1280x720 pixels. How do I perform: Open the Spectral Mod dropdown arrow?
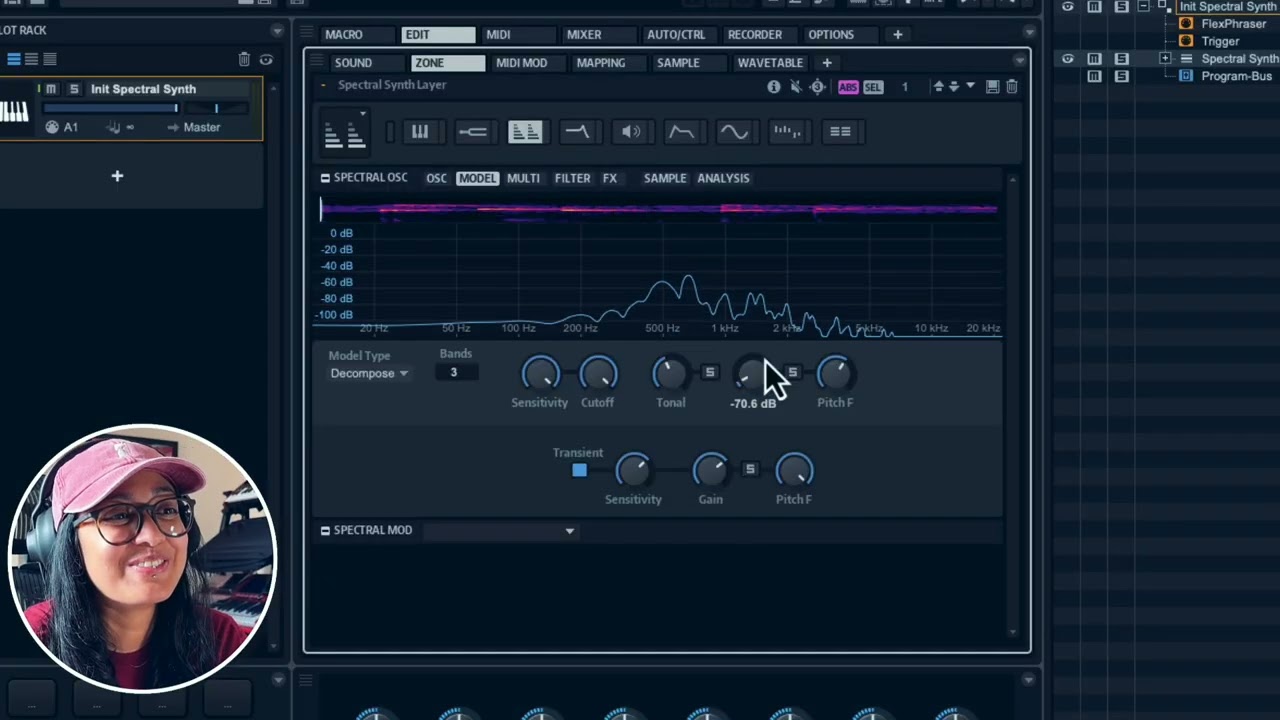pos(570,531)
